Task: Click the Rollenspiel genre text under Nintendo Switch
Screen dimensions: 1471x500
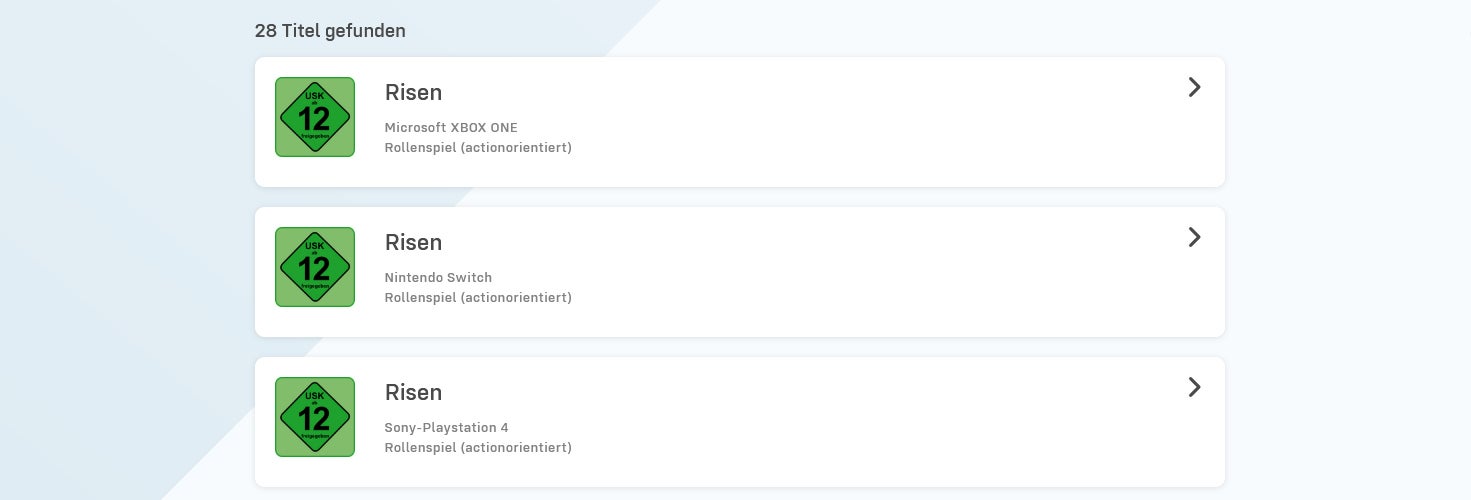Action: tap(478, 297)
